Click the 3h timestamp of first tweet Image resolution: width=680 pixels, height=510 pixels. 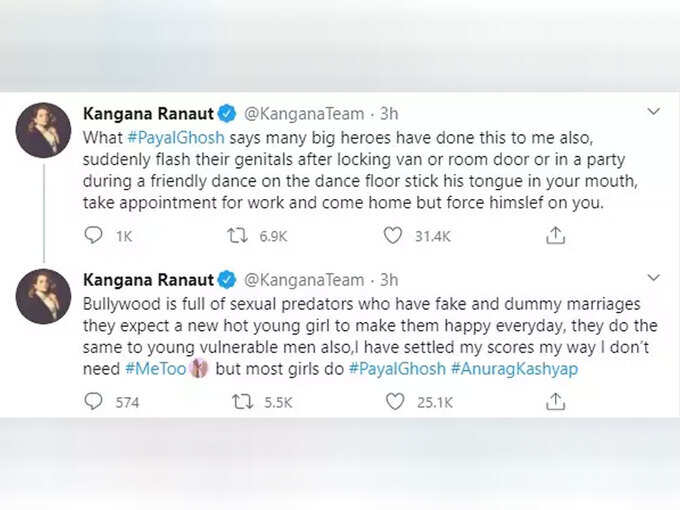pyautogui.click(x=389, y=114)
